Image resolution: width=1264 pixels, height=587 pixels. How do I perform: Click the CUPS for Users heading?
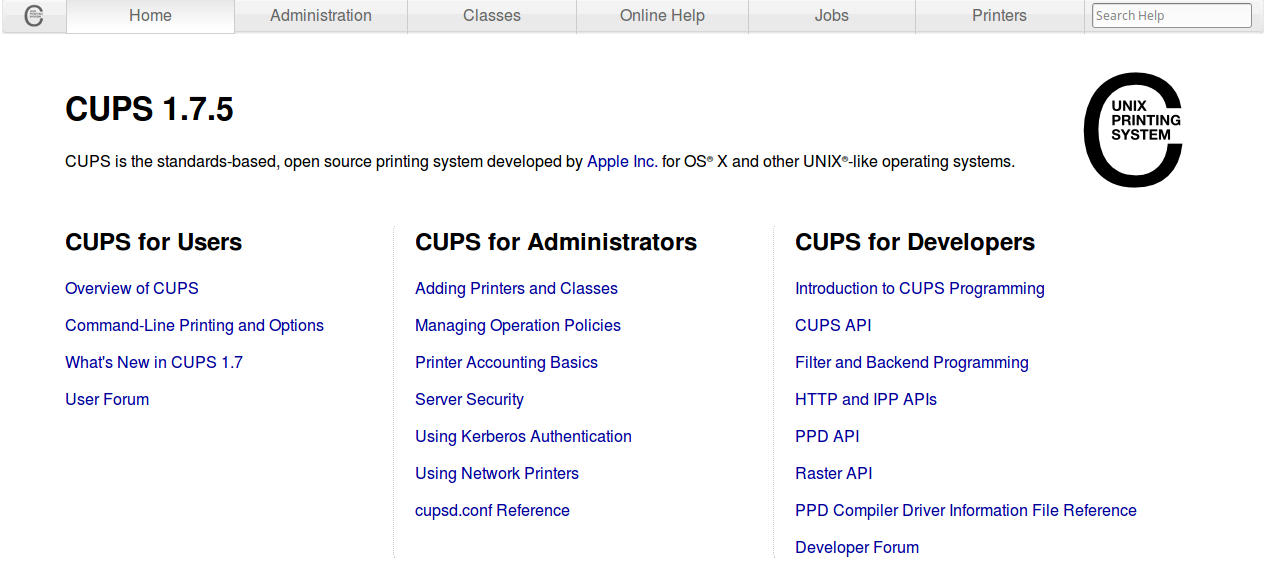tap(154, 242)
